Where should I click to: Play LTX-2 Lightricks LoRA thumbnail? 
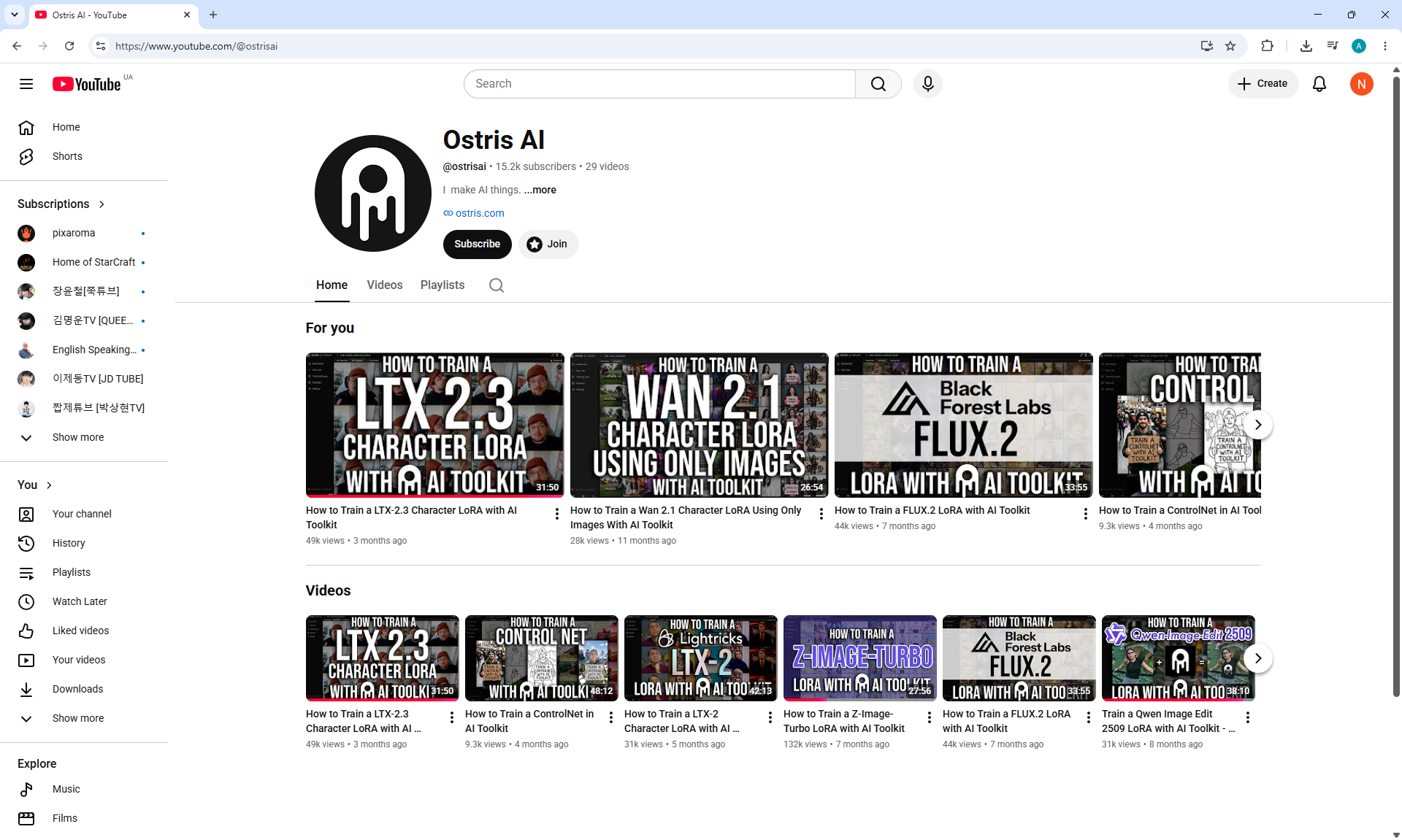[701, 658]
